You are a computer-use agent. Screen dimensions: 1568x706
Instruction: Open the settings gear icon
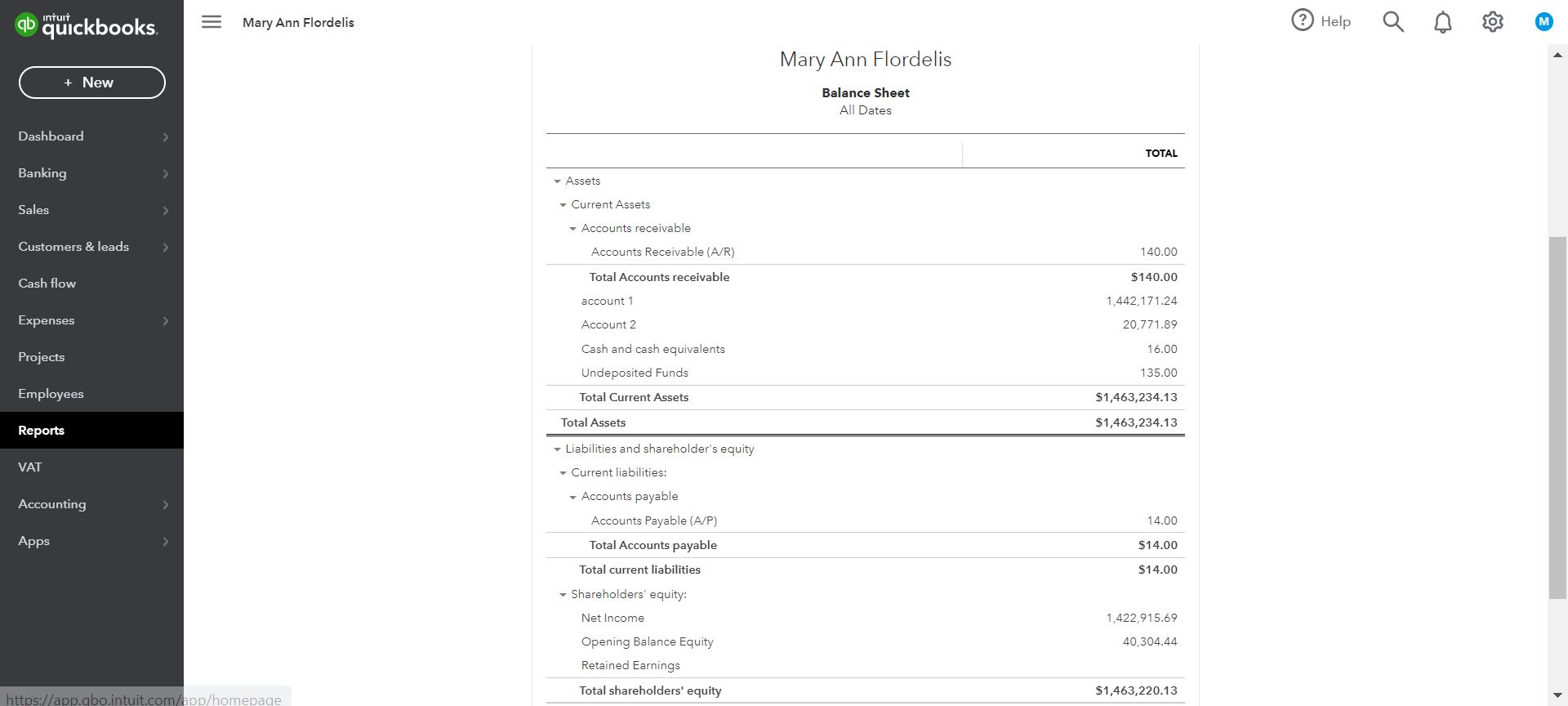click(x=1493, y=22)
